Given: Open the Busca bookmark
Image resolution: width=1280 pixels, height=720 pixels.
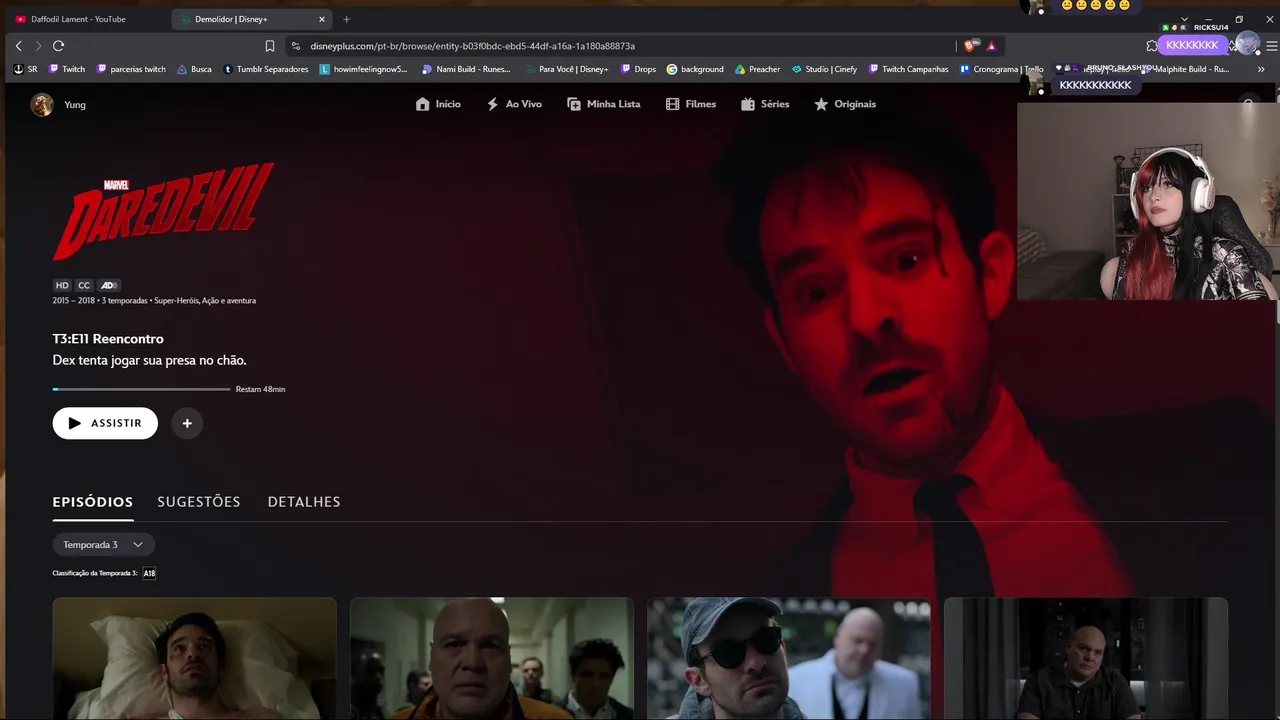Looking at the screenshot, I should pyautogui.click(x=194, y=69).
